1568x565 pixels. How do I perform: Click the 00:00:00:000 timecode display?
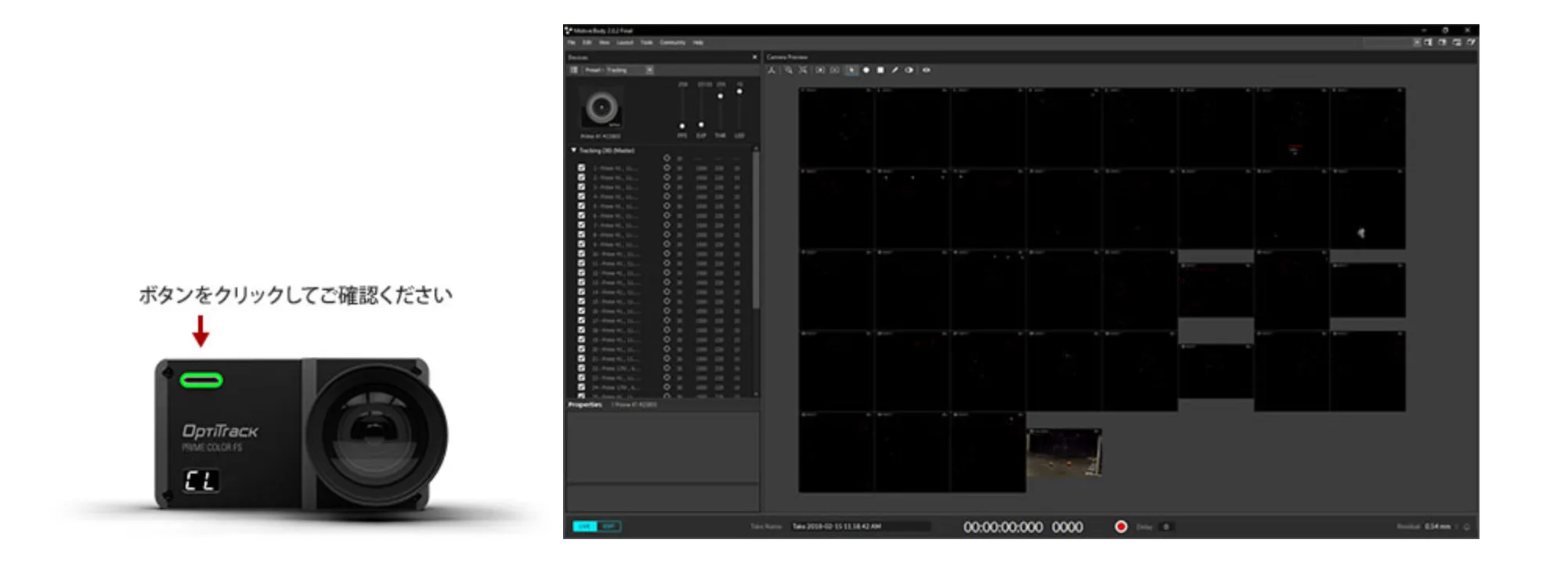[1003, 527]
